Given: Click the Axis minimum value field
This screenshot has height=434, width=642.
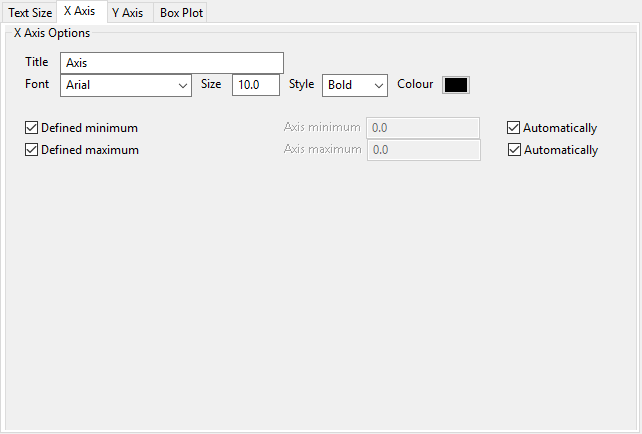Looking at the screenshot, I should tap(424, 128).
